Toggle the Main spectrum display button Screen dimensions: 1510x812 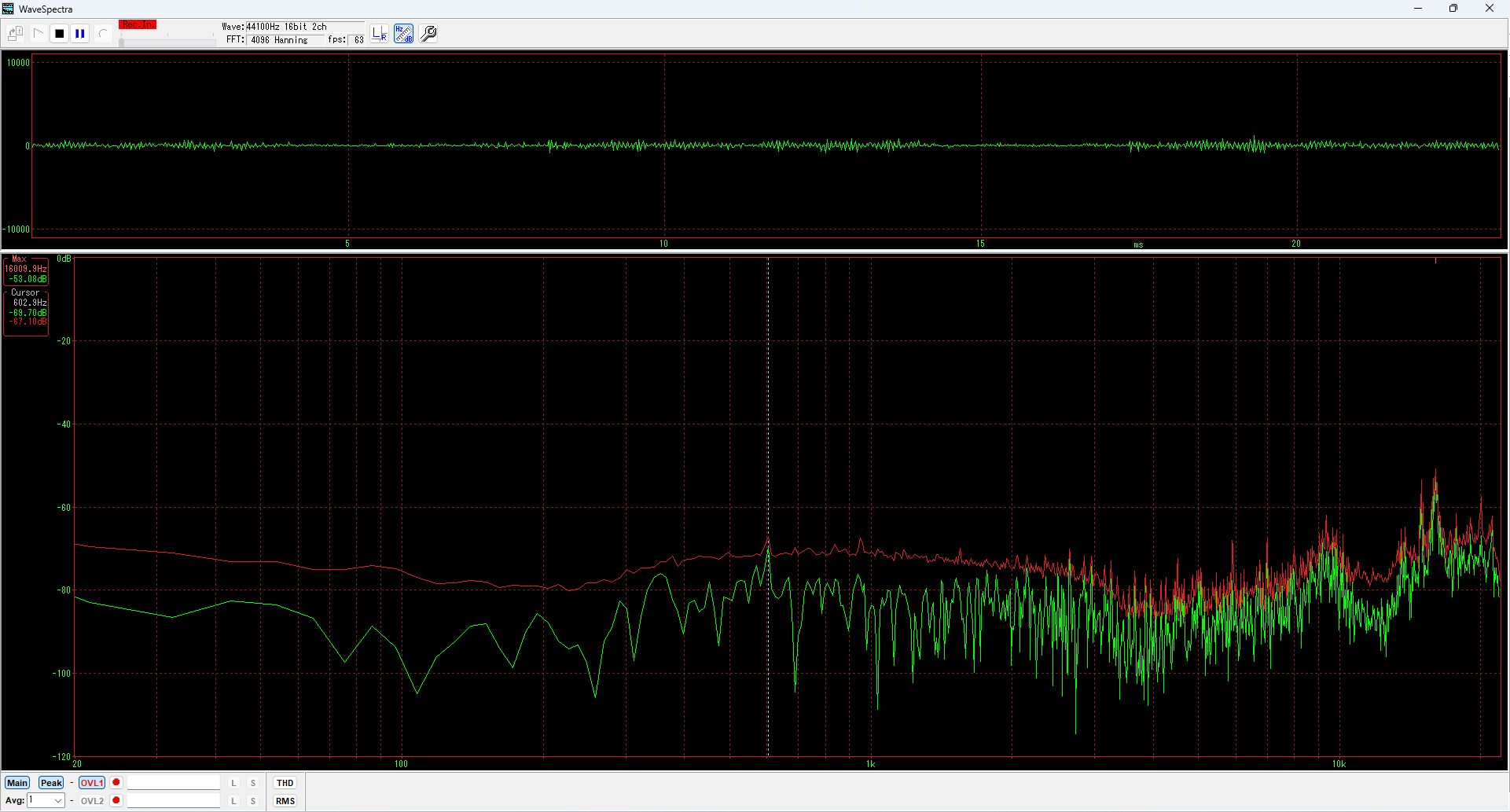pos(17,783)
